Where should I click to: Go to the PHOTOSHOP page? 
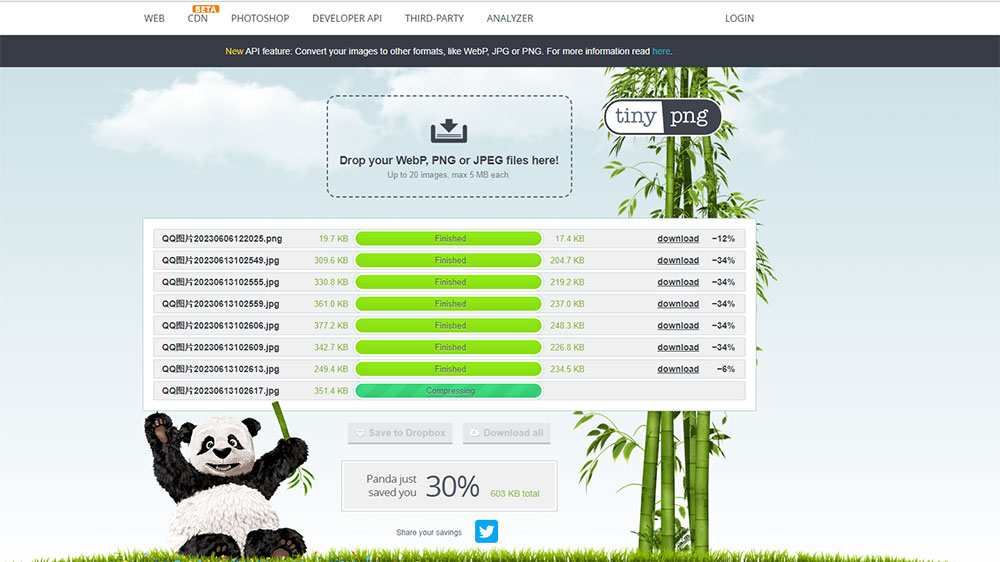[x=260, y=18]
